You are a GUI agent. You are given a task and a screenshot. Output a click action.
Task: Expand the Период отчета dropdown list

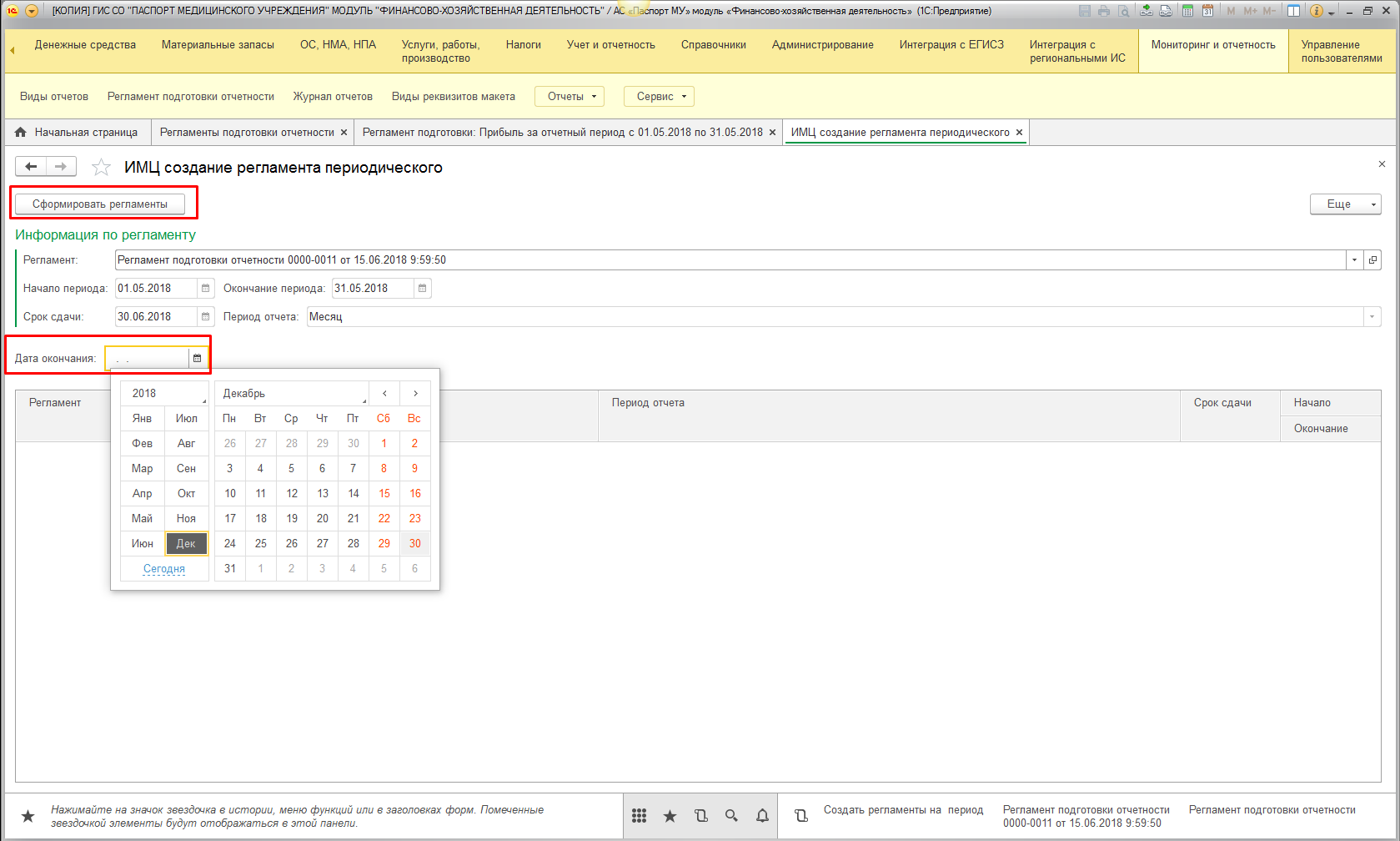(x=1372, y=317)
